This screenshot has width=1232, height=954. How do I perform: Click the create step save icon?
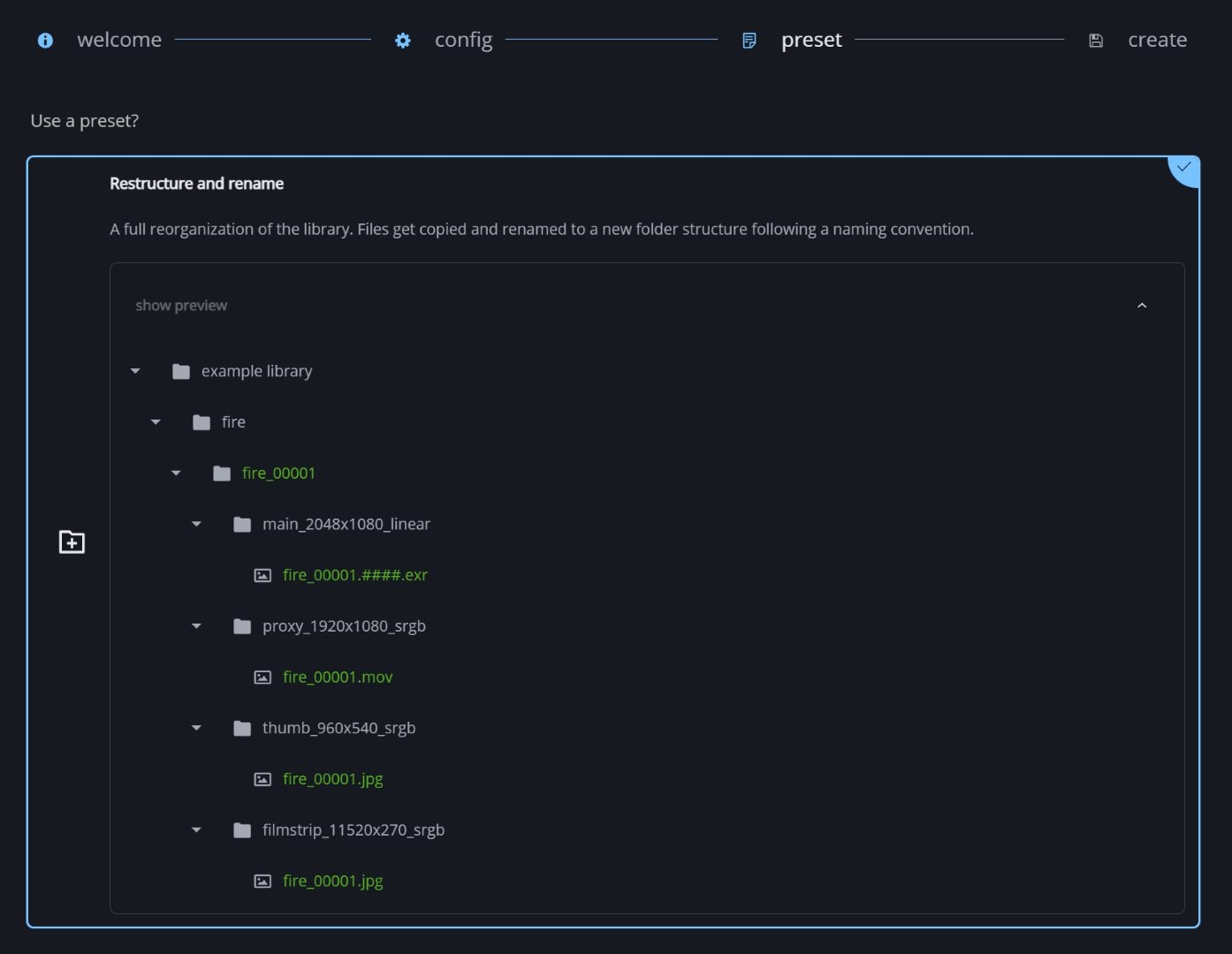point(1096,41)
